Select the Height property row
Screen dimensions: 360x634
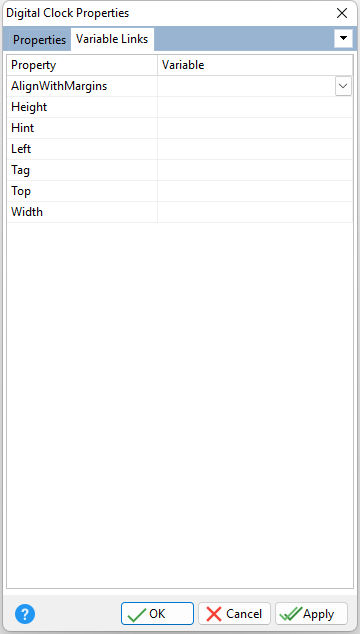pyautogui.click(x=180, y=107)
